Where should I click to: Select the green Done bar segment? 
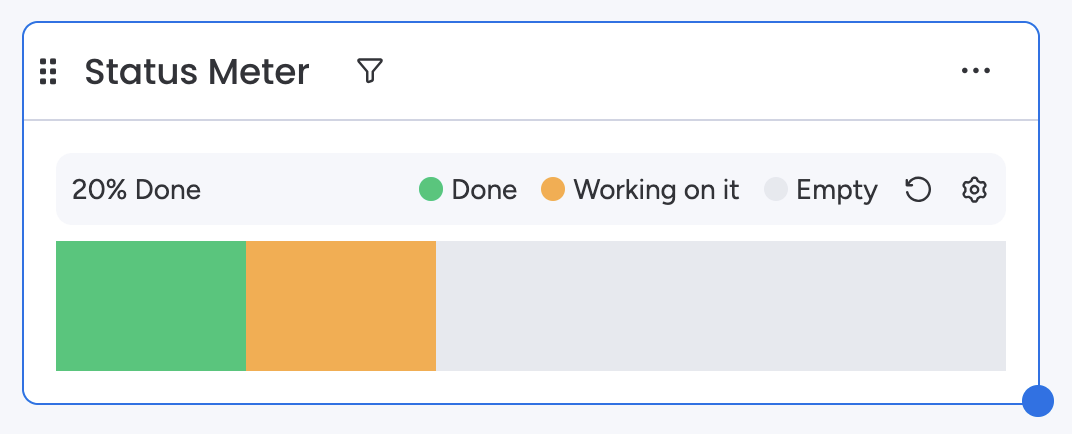(151, 306)
